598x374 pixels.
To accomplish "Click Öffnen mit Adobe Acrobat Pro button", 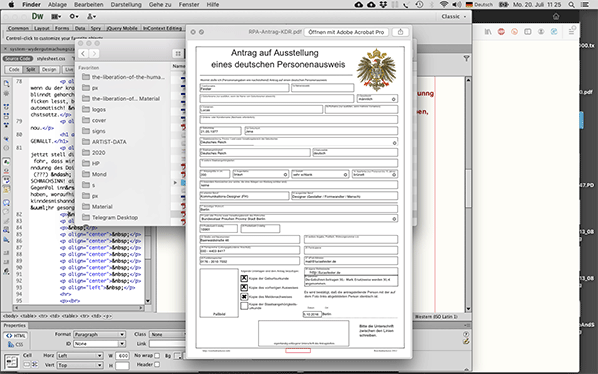I will point(346,32).
